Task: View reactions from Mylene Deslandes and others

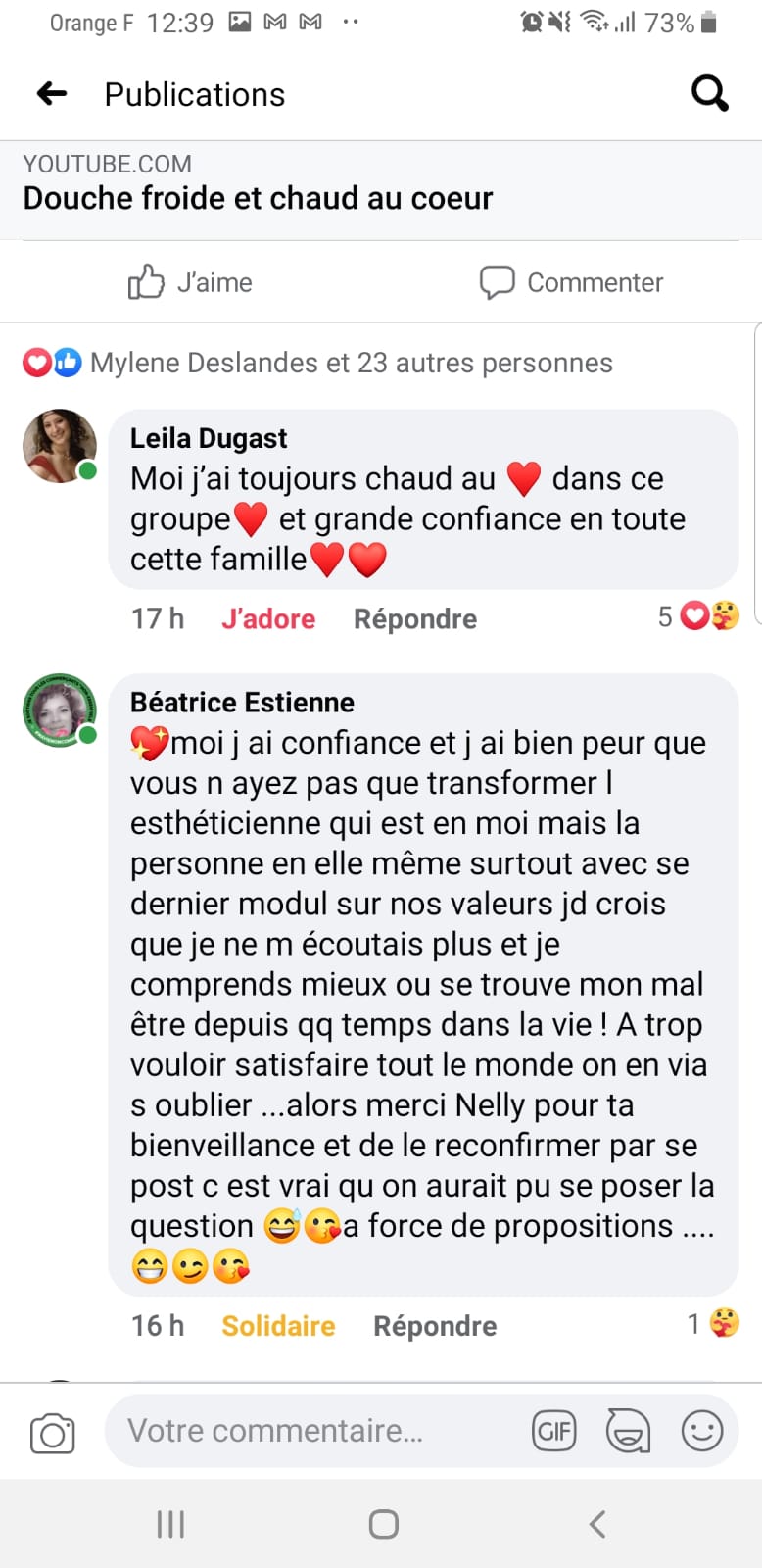Action: (x=318, y=363)
